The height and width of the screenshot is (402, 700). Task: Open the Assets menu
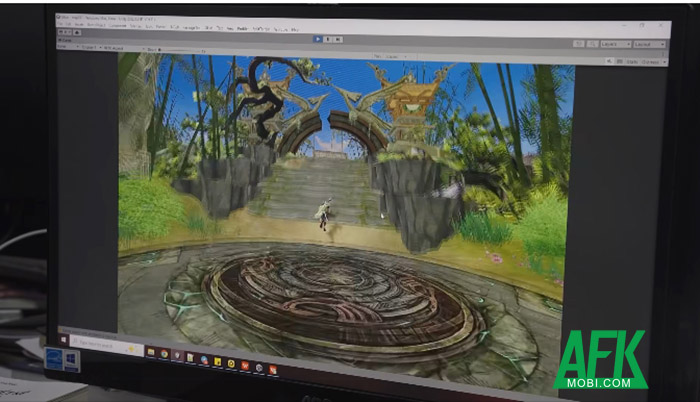[x=79, y=24]
